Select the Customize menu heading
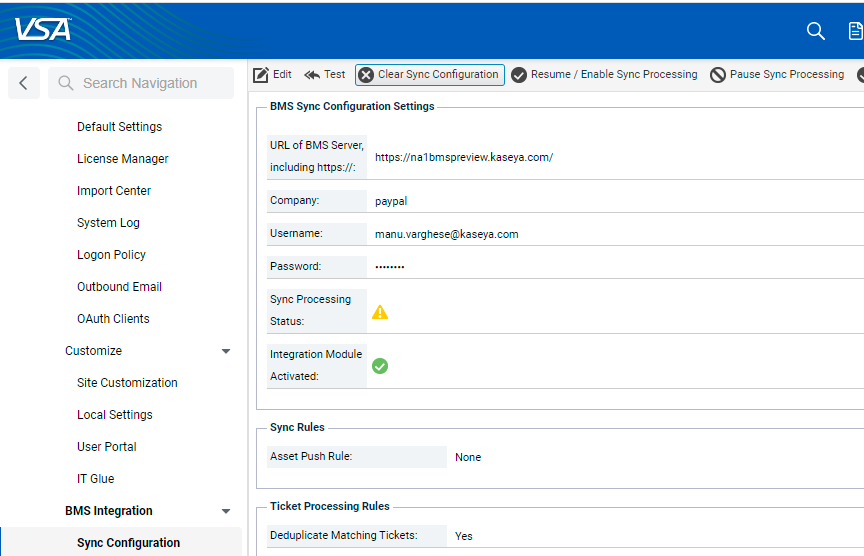864x556 pixels. point(94,351)
